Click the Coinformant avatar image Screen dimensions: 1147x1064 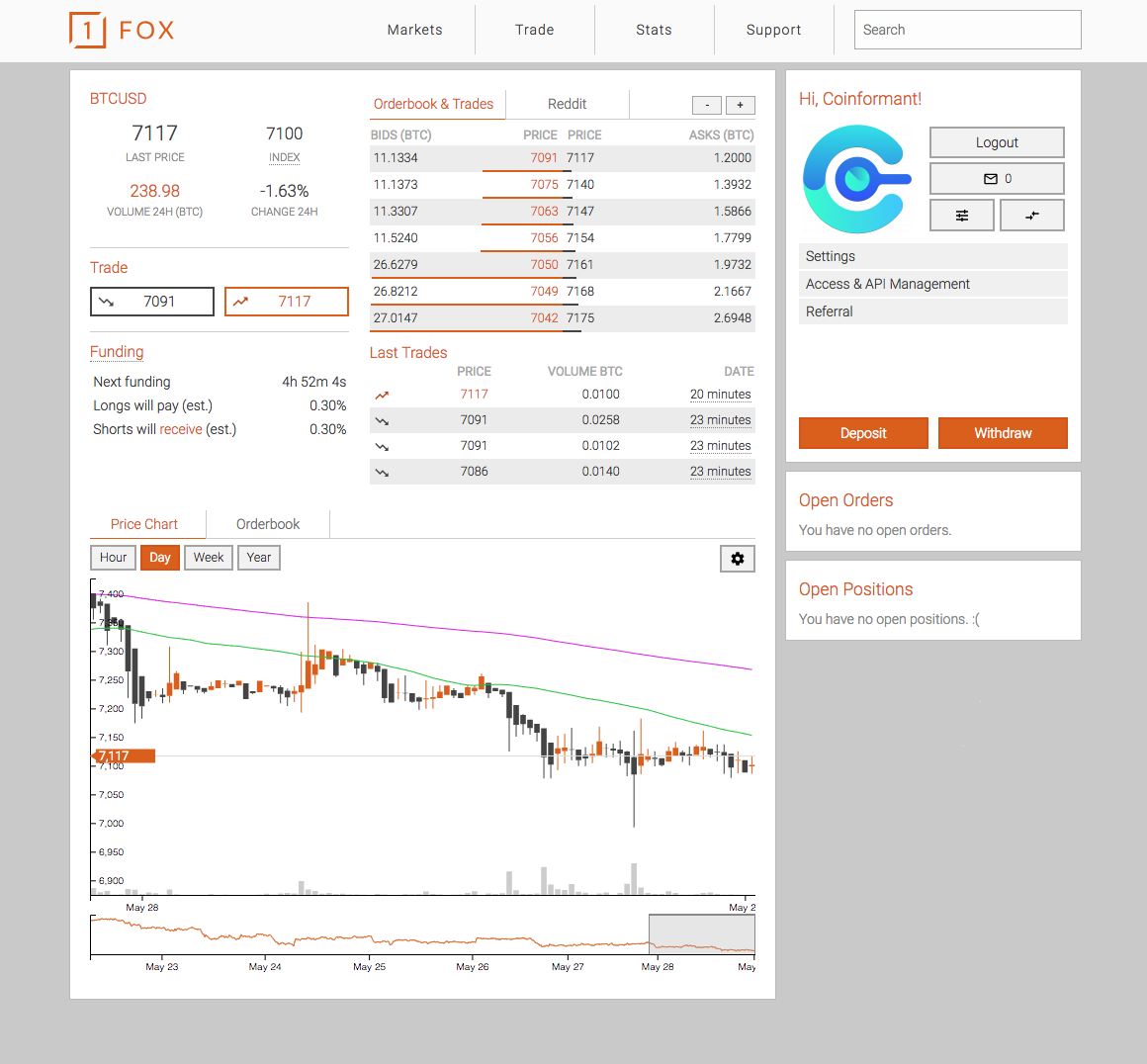coord(857,179)
